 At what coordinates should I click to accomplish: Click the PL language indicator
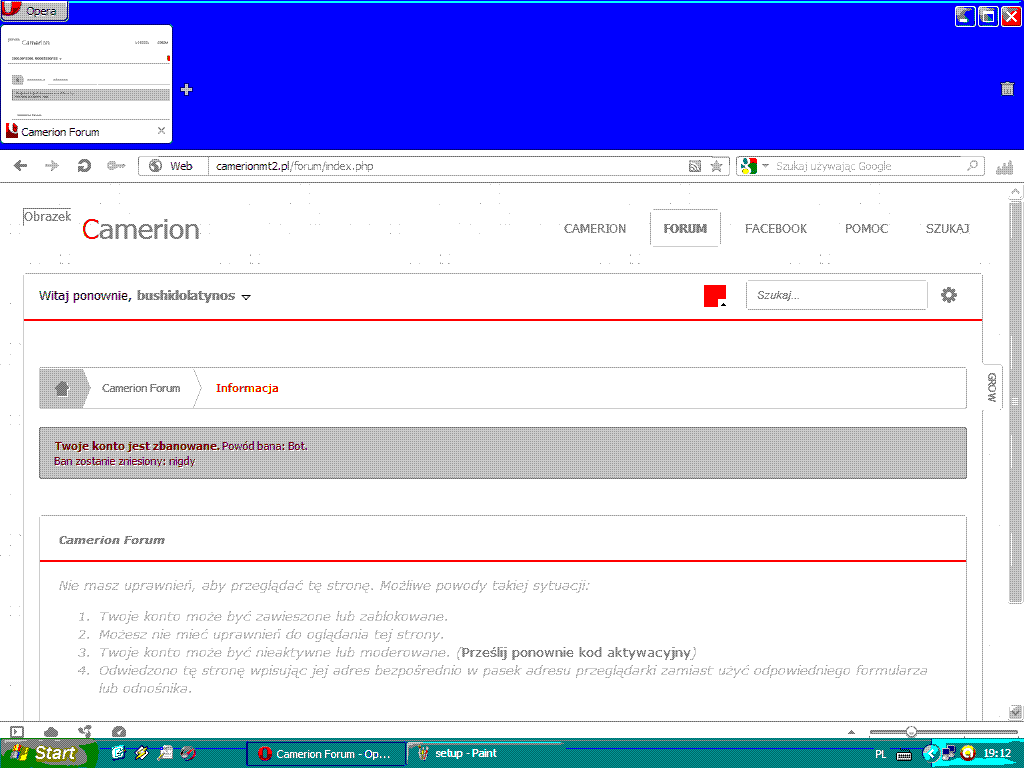pyautogui.click(x=880, y=754)
